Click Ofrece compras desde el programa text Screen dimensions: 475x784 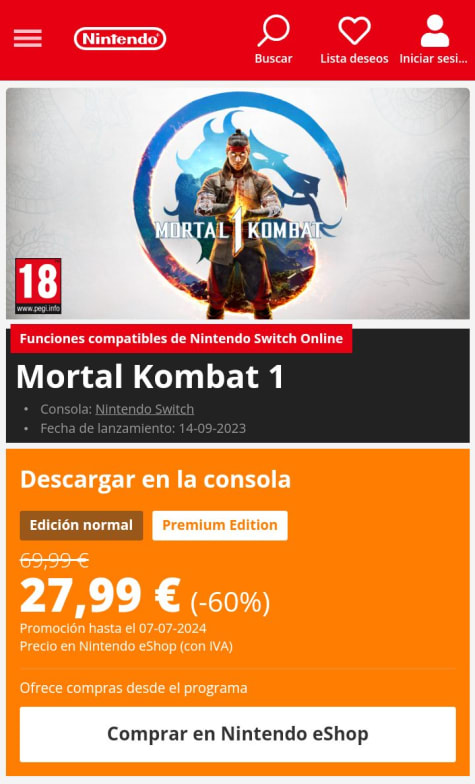coord(134,688)
